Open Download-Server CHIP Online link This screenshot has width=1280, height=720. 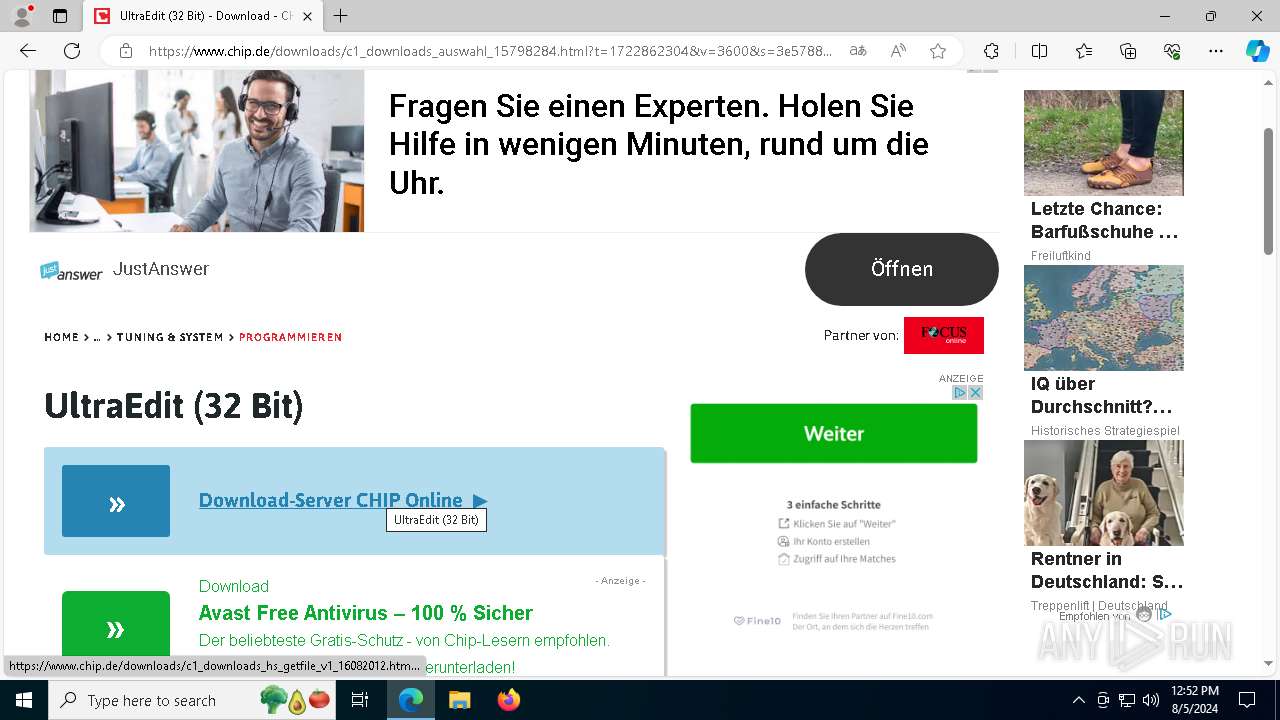[x=343, y=500]
